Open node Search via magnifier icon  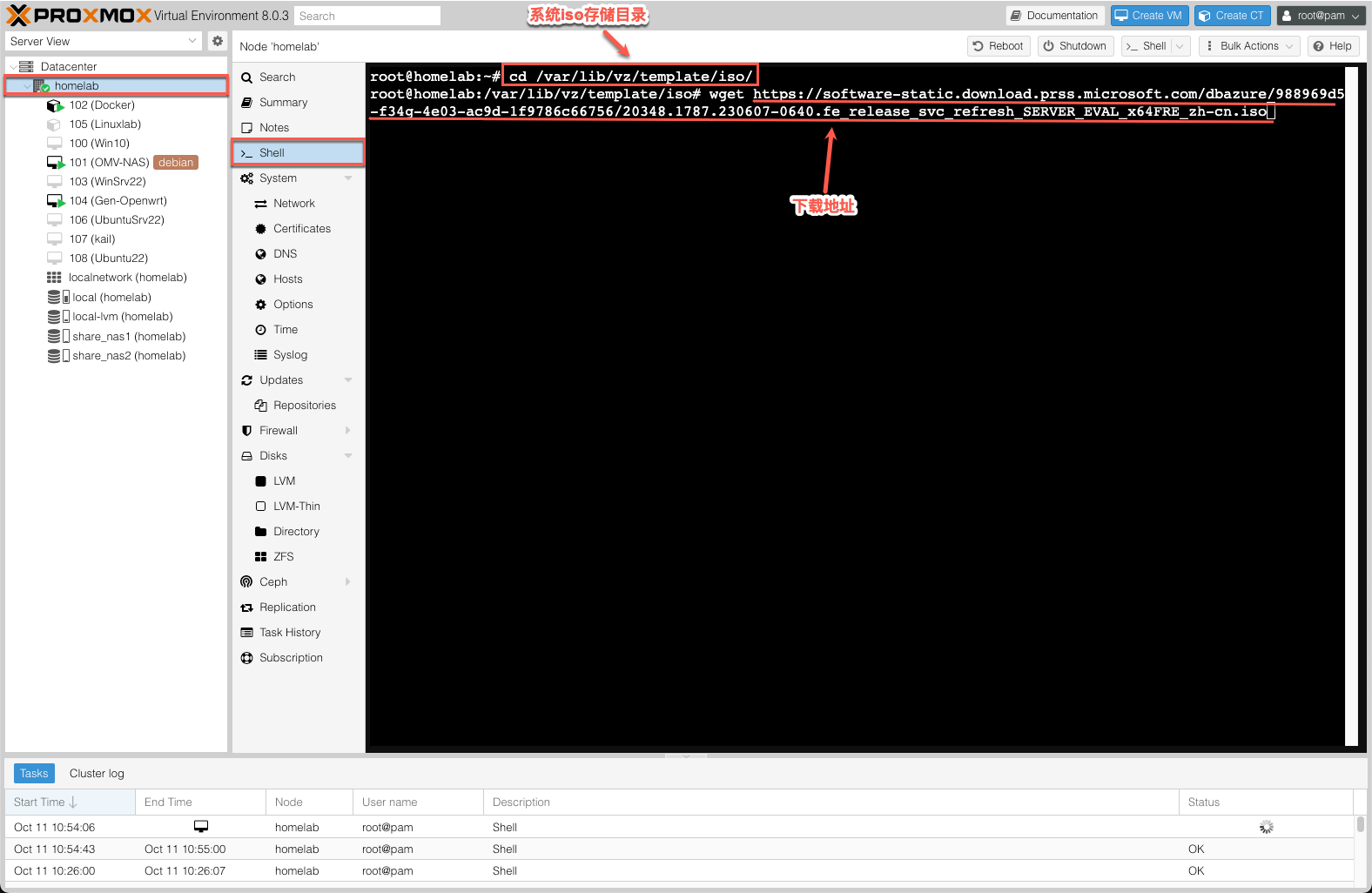coord(247,77)
